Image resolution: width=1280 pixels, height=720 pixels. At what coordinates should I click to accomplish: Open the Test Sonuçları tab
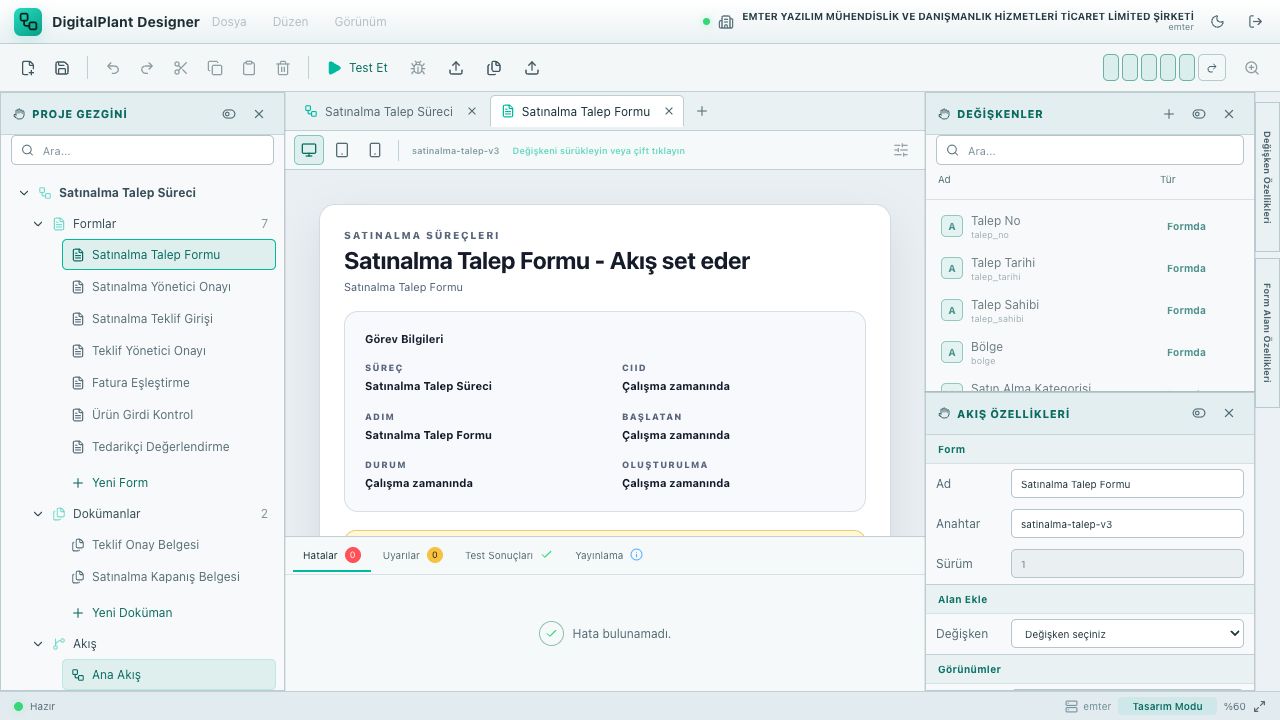[x=508, y=555]
